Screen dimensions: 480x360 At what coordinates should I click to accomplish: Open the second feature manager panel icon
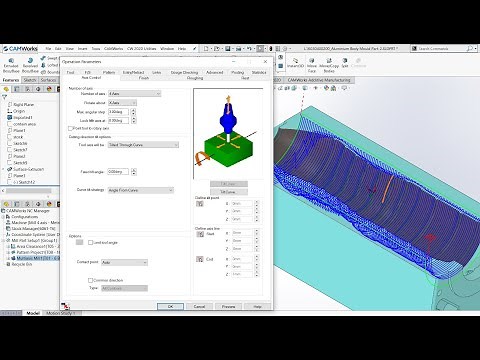tap(17, 89)
